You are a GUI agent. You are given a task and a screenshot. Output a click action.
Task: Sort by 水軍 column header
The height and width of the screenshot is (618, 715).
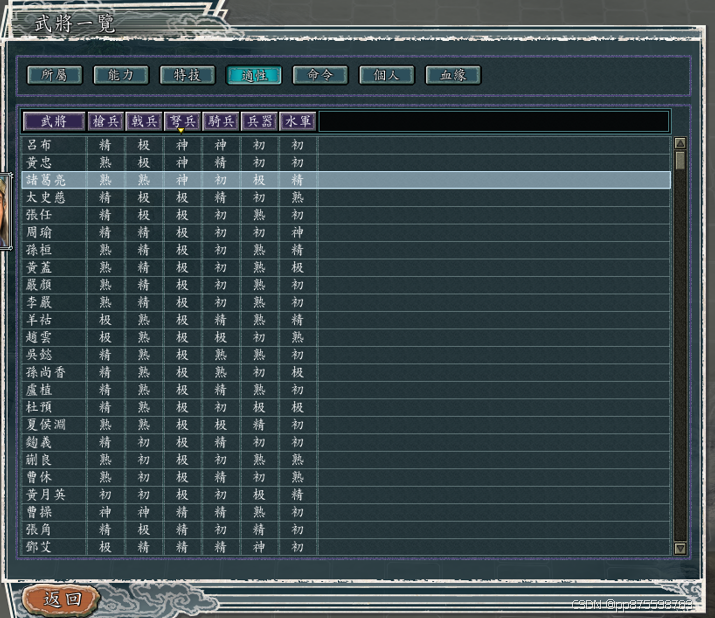coord(297,121)
